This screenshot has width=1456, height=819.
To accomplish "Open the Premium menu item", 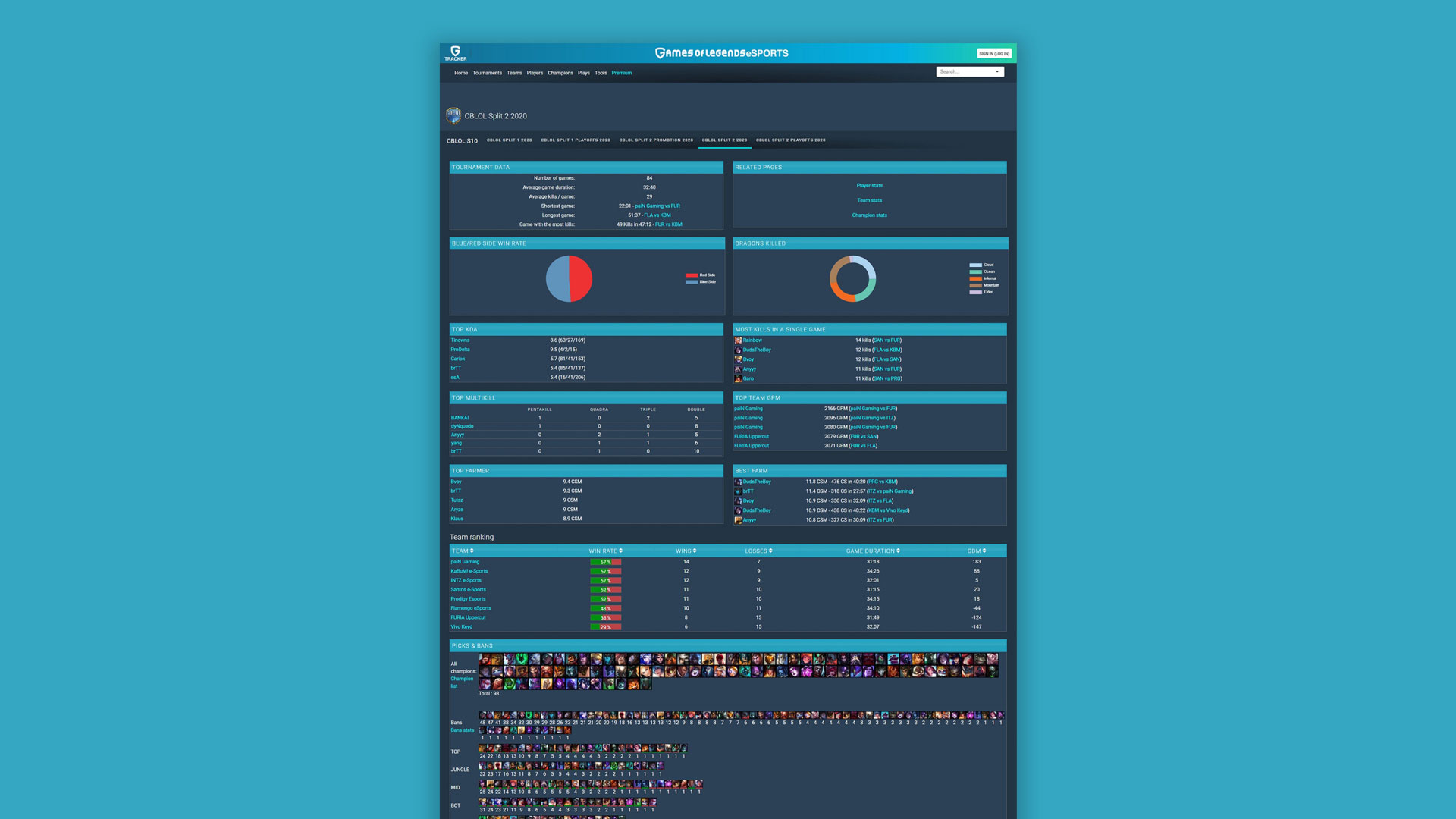I will click(x=622, y=73).
